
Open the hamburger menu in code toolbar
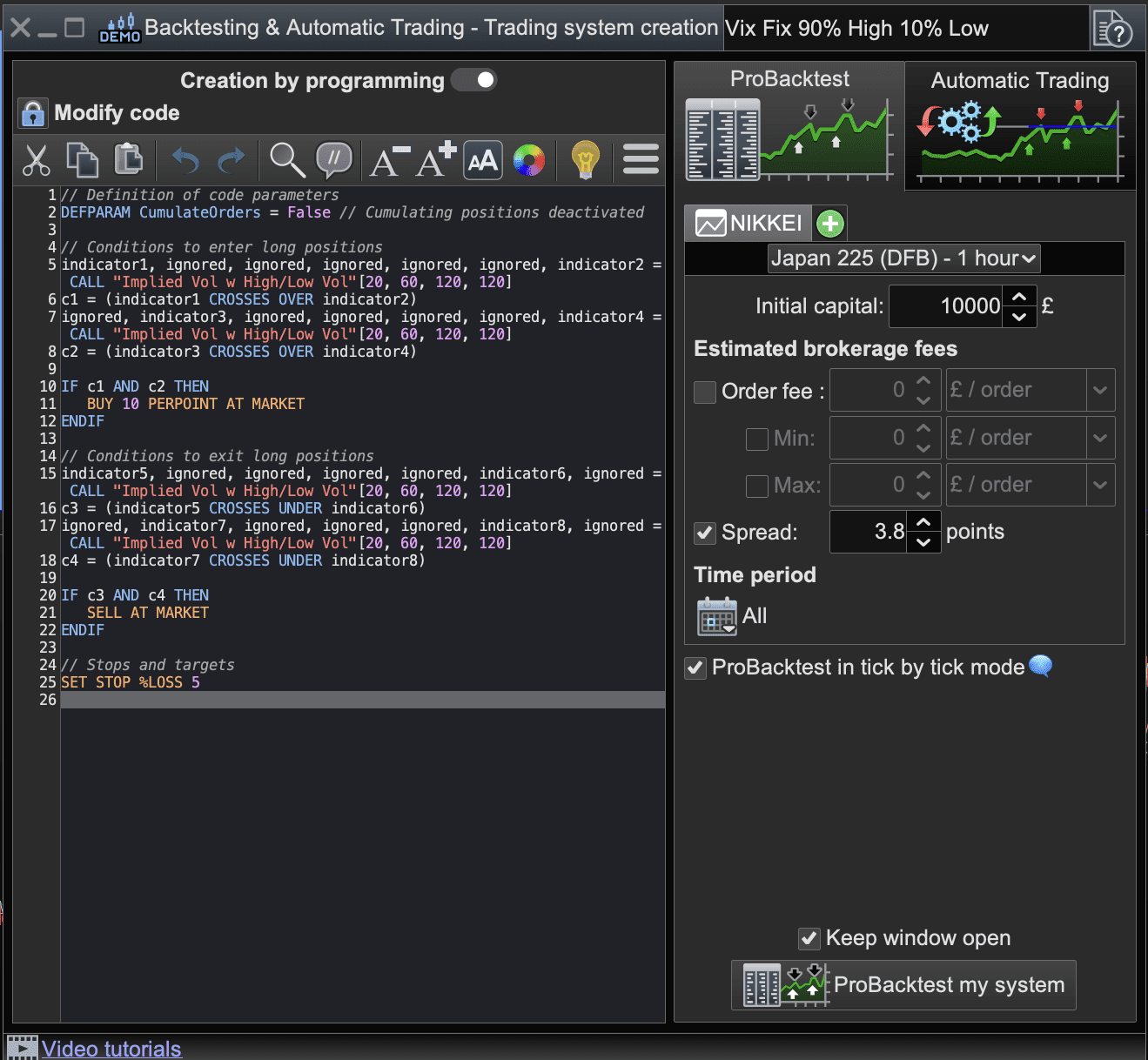[x=641, y=160]
